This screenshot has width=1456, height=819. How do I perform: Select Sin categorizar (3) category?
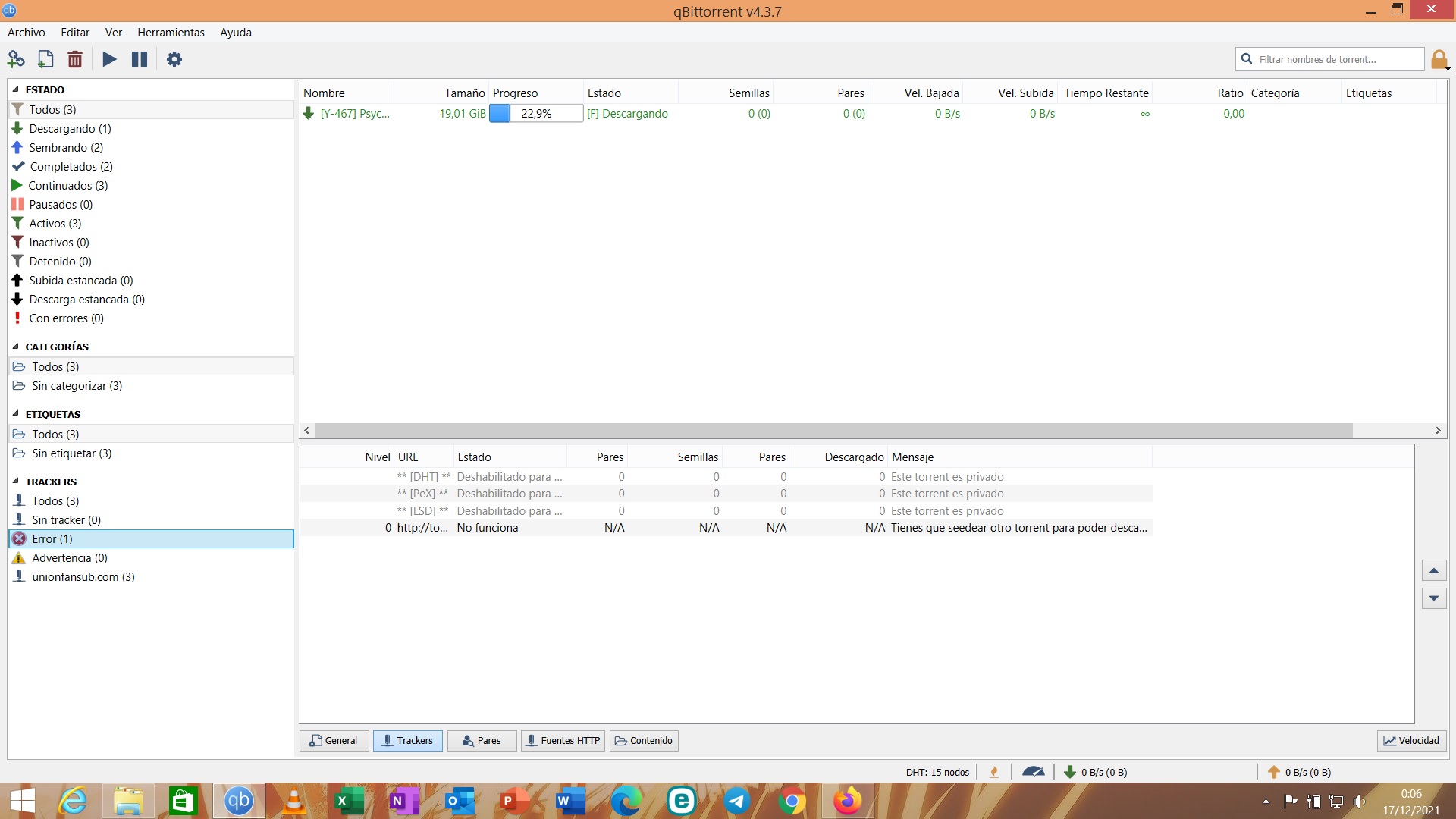tap(151, 386)
